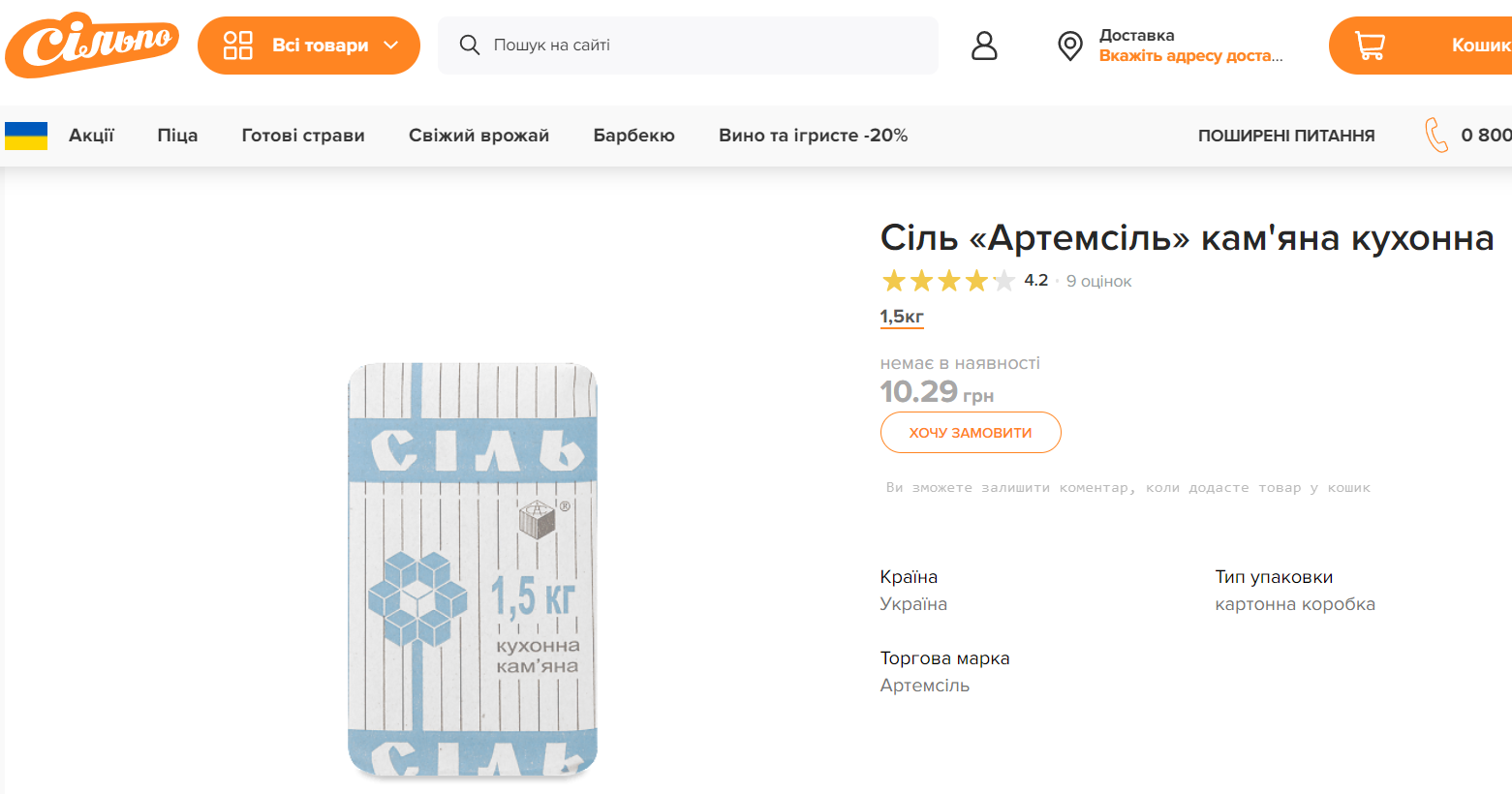Click the delivery location pin icon
The image size is (1512, 794).
1070,46
